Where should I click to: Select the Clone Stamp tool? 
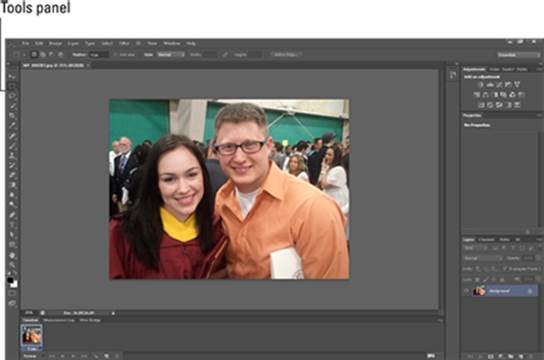(12, 155)
